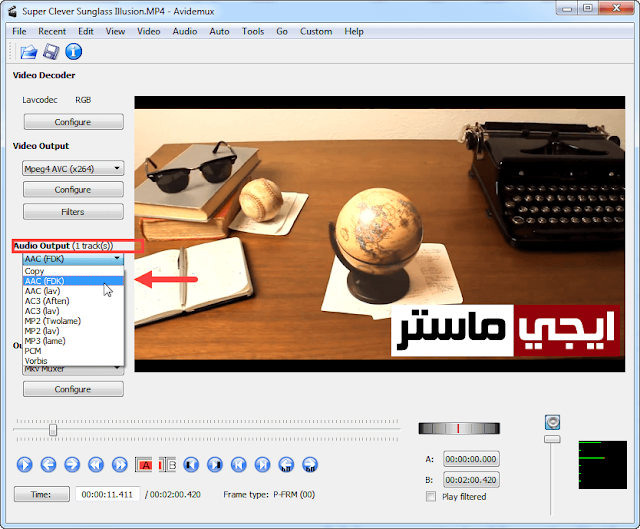Expand the Mkv Muxer output format dropdown
The height and width of the screenshot is (529, 640).
coord(73,369)
